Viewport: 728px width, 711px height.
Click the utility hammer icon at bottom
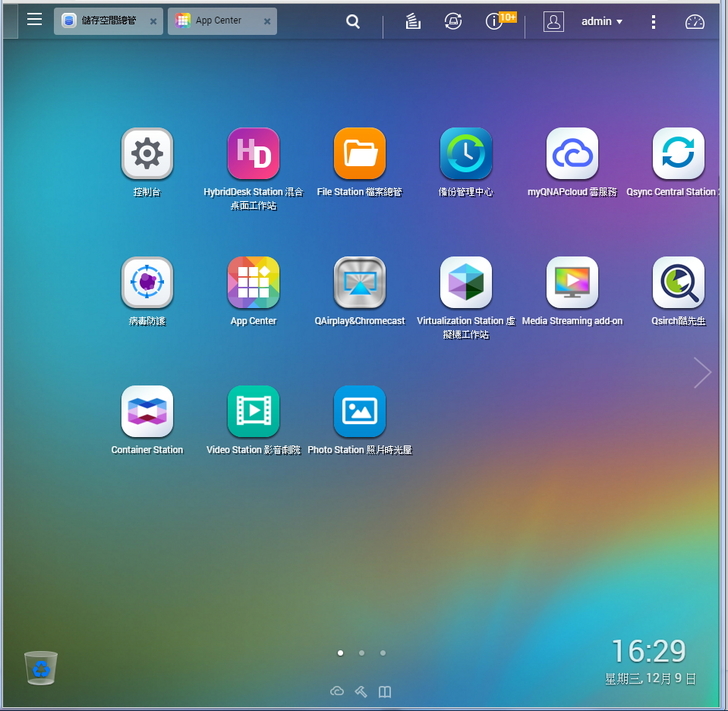[361, 692]
